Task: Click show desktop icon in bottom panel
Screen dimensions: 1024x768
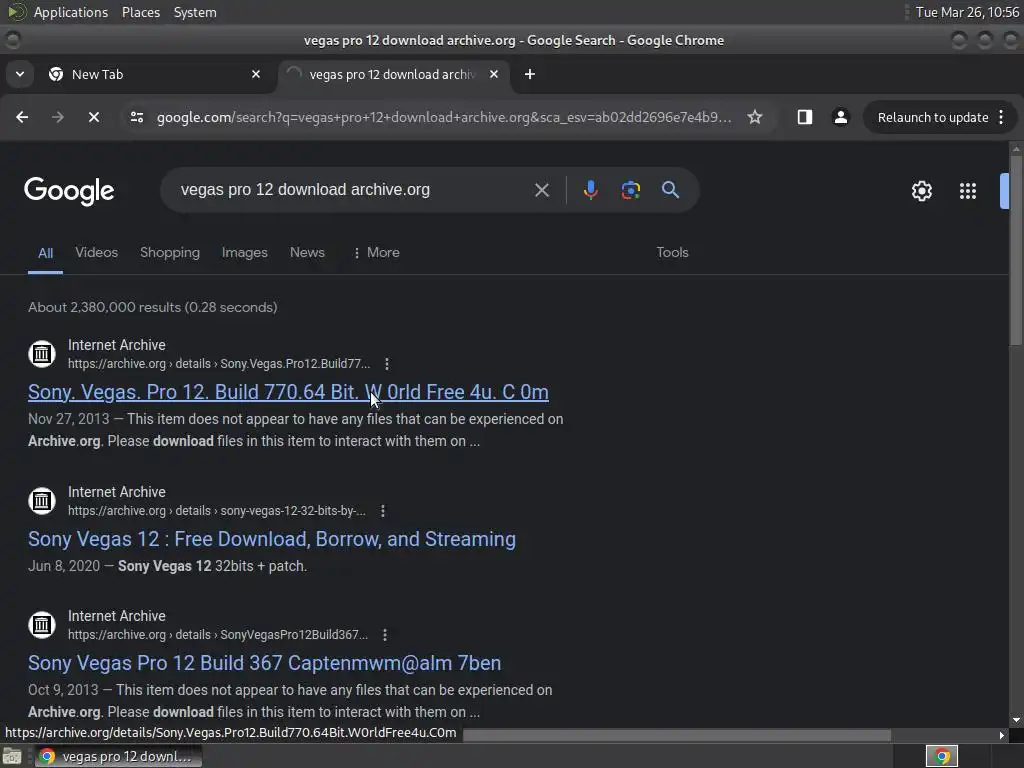Action: point(12,756)
